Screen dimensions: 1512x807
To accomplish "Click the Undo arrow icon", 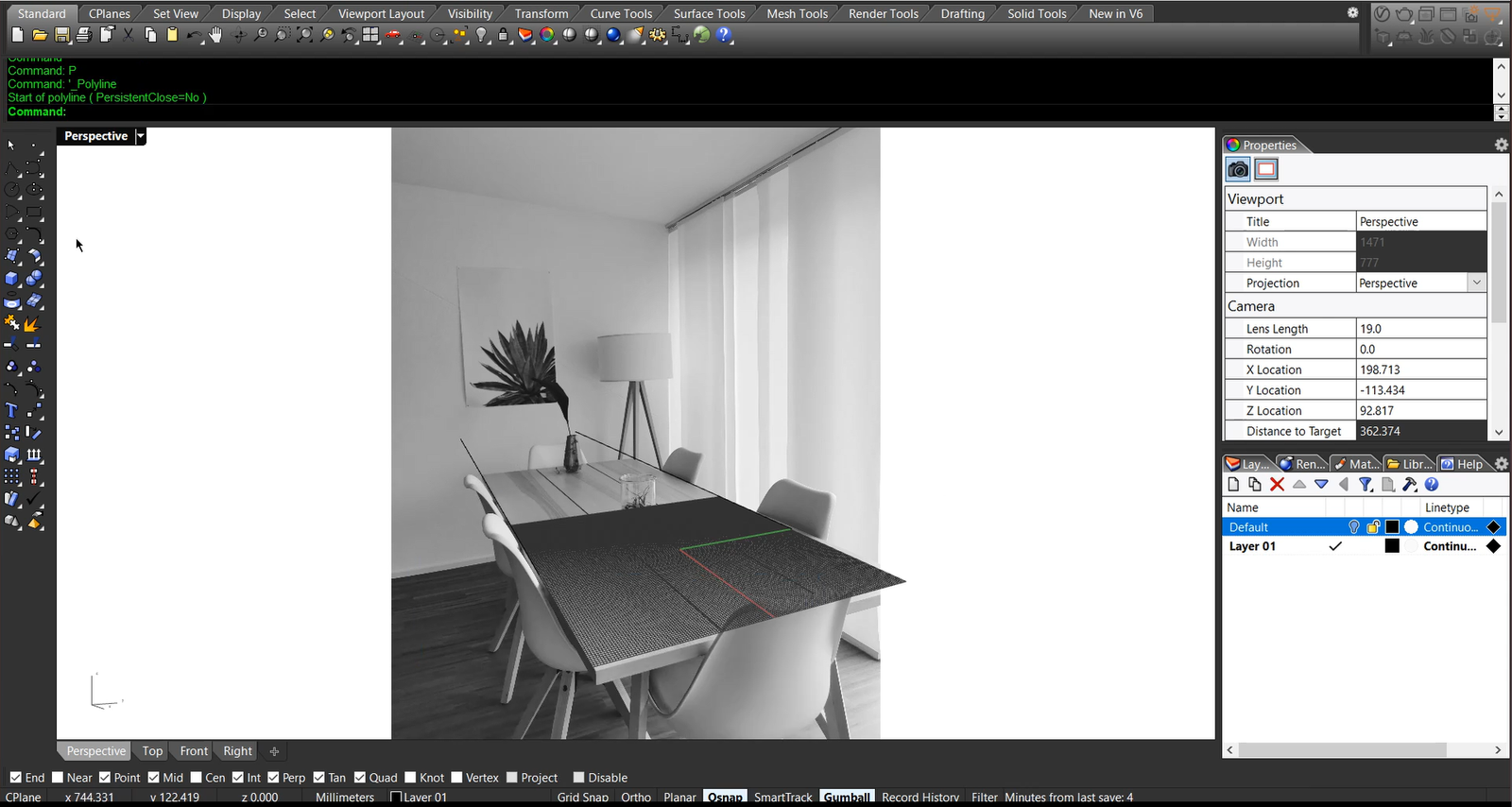I will [x=194, y=35].
